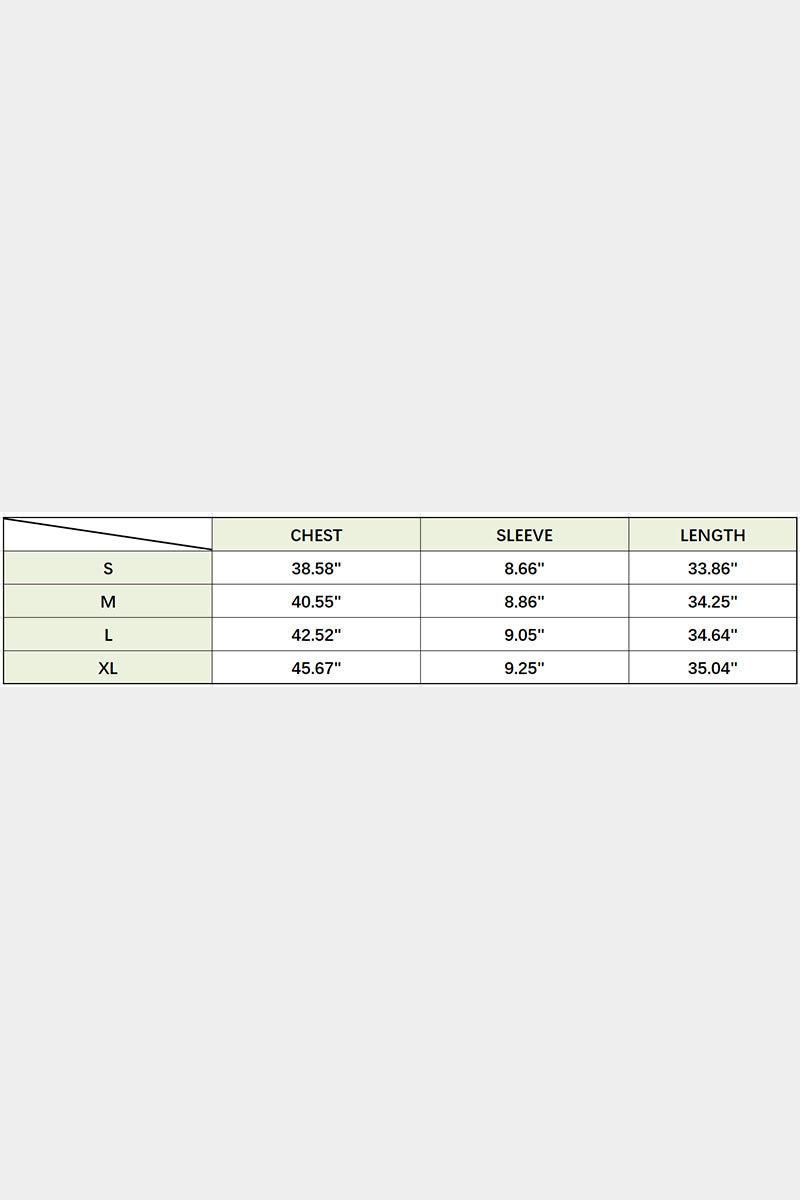Click the LENGTH column header
Screen dimensions: 800x1200
coord(712,535)
